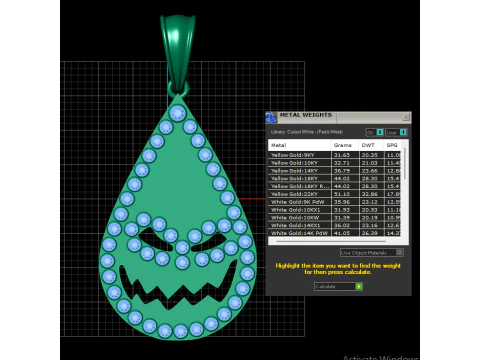Viewport: 480px width, 360px height.
Task: Select the Yellow Gold:9KY row
Action: point(335,155)
